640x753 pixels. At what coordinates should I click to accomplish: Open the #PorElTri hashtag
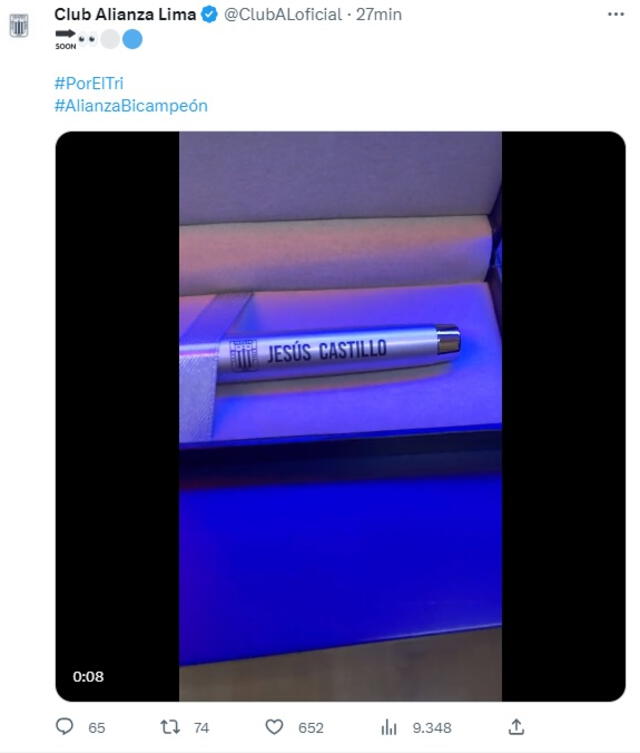(x=89, y=83)
